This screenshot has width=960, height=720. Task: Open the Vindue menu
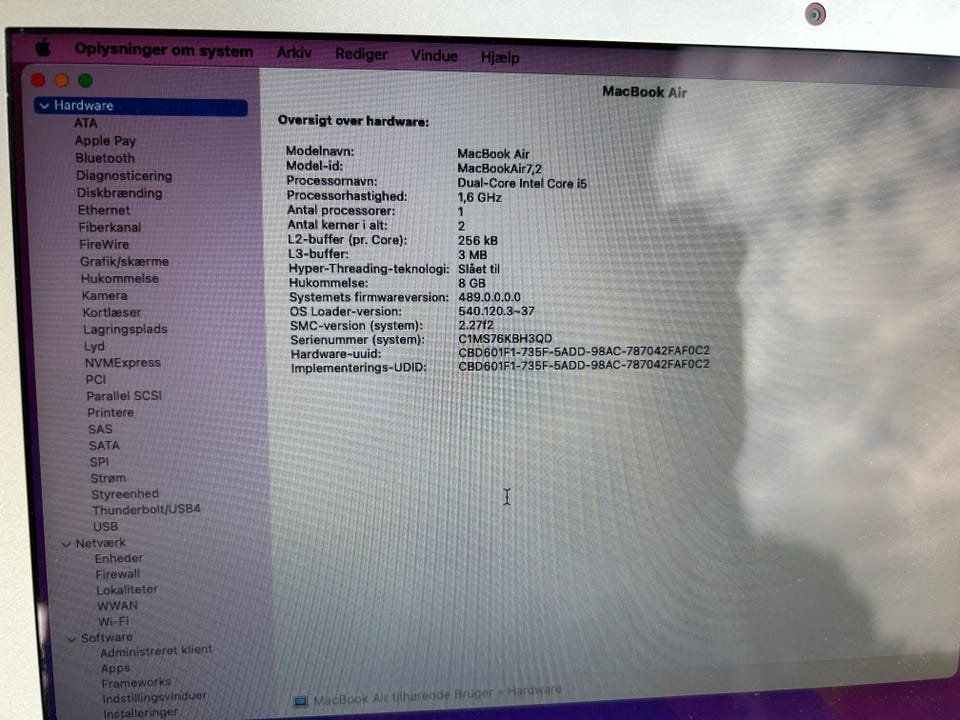[434, 56]
